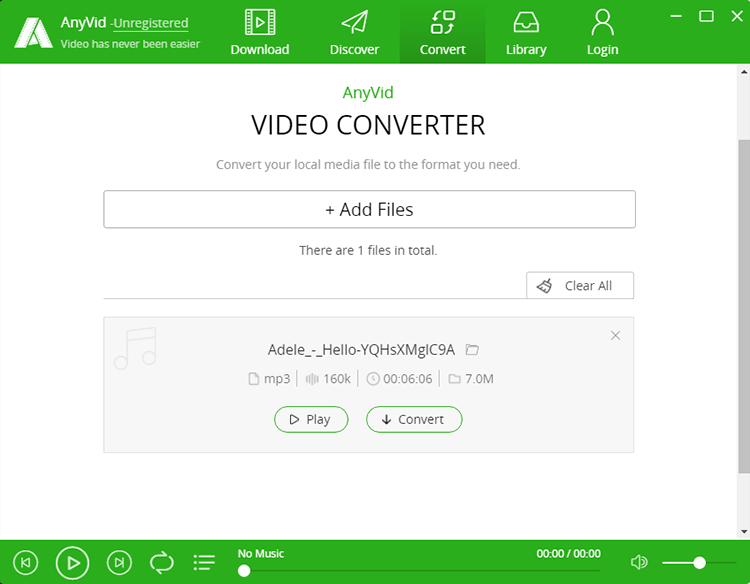Close the AnyVid window
Viewport: 750px width, 584px height.
(x=737, y=16)
